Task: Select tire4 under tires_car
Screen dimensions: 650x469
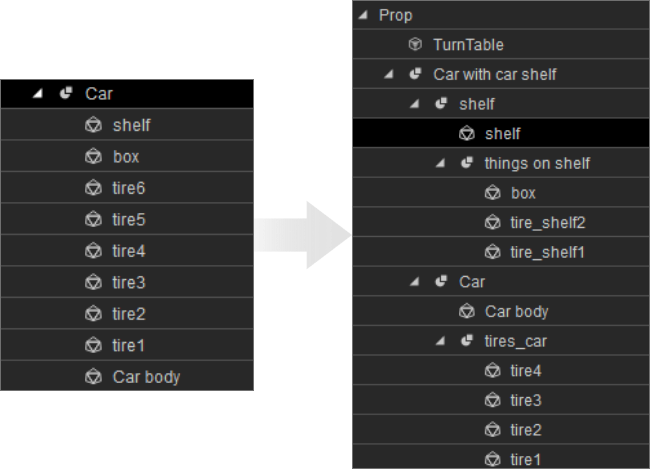Action: 526,371
